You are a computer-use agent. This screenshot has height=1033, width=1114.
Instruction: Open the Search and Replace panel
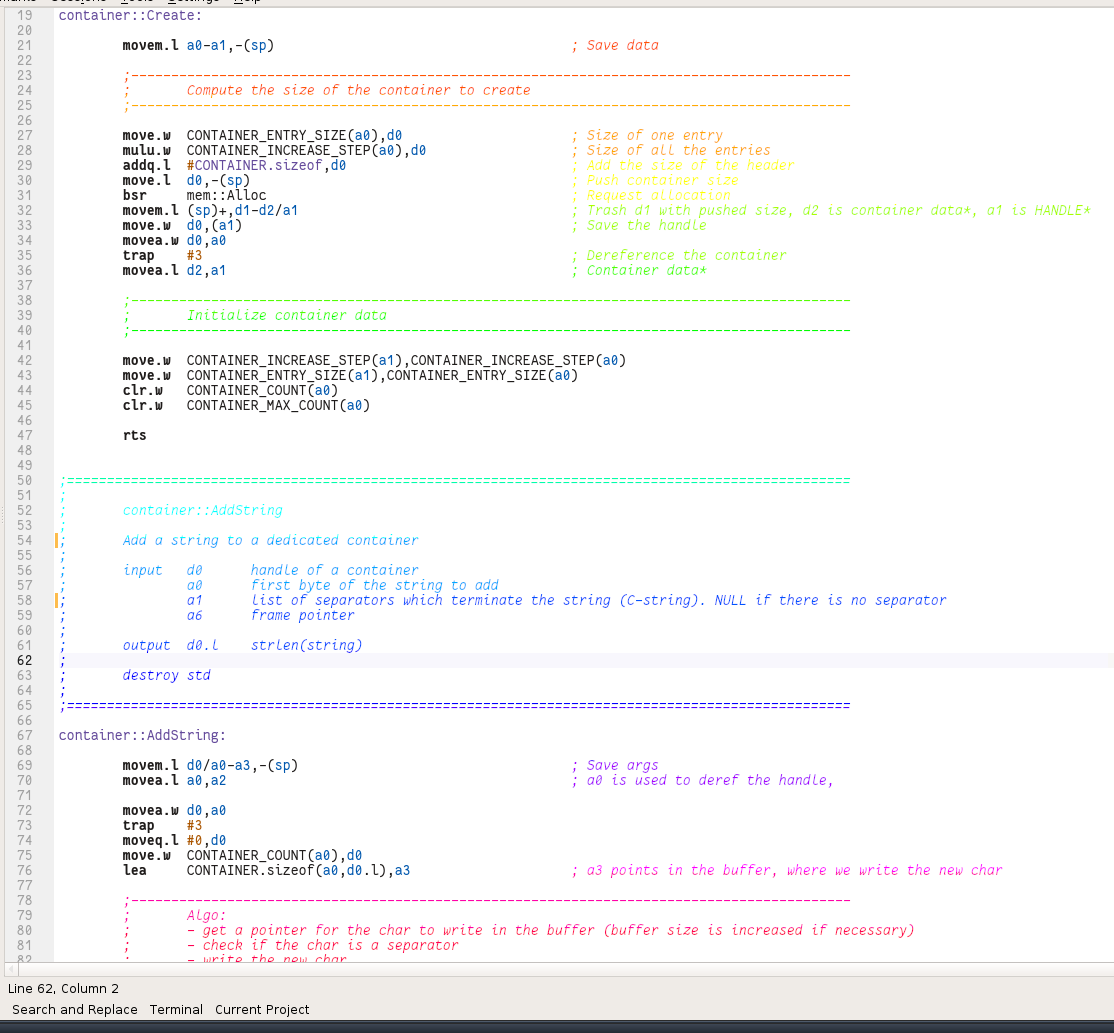pos(74,1009)
